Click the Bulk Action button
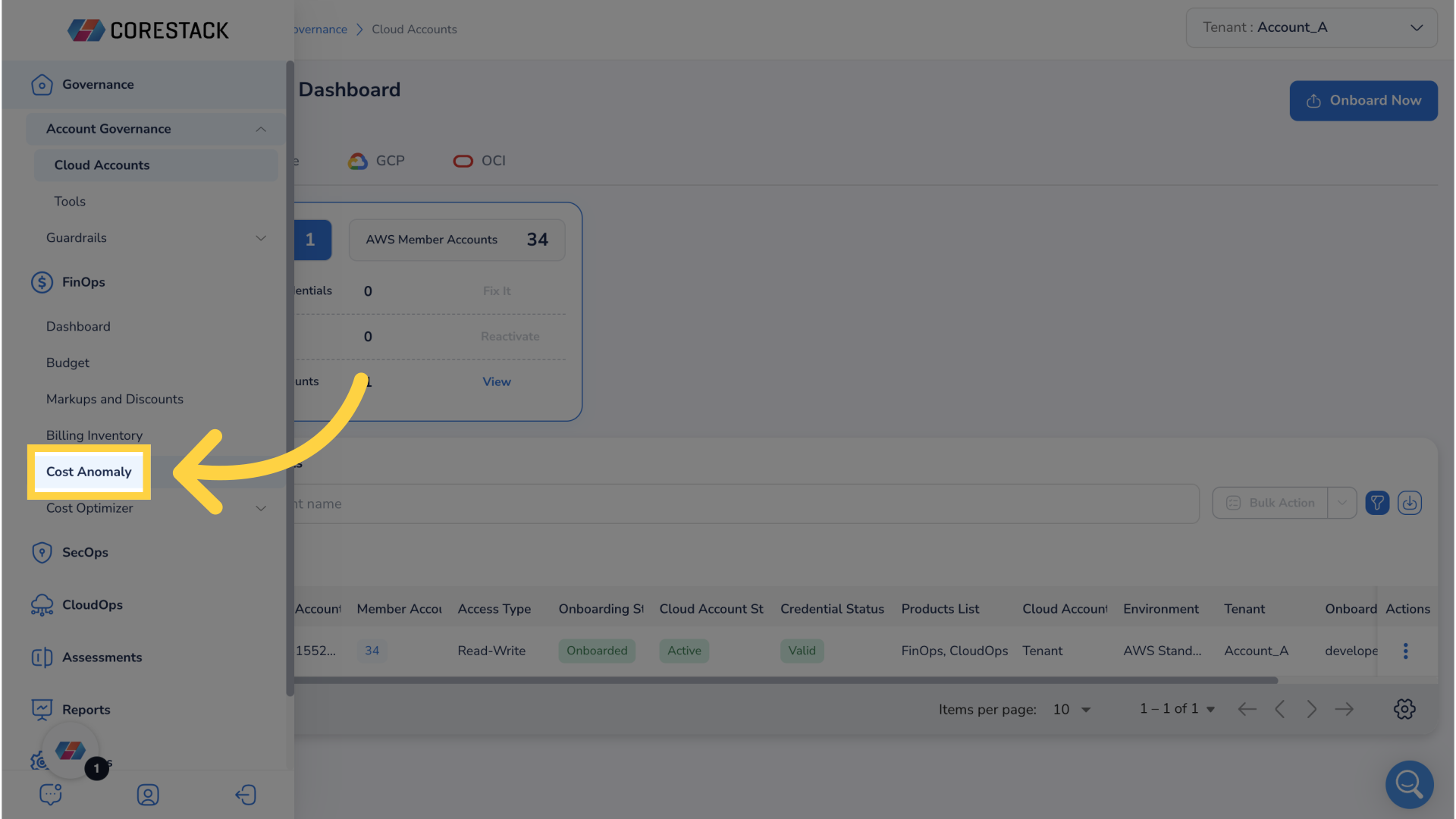This screenshot has width=1456, height=819. [x=1270, y=503]
